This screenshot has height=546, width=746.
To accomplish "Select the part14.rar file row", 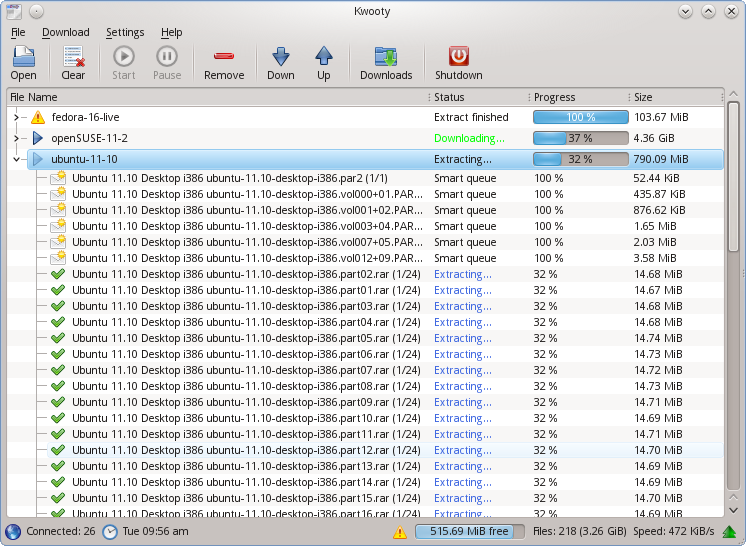I will tap(385, 482).
